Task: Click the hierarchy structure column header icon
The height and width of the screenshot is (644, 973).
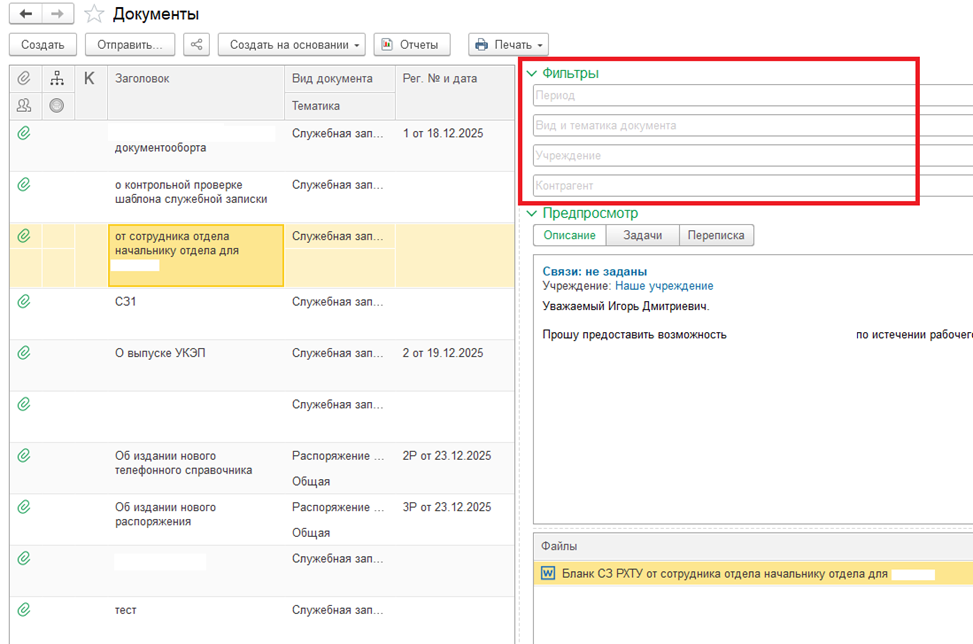Action: click(57, 78)
